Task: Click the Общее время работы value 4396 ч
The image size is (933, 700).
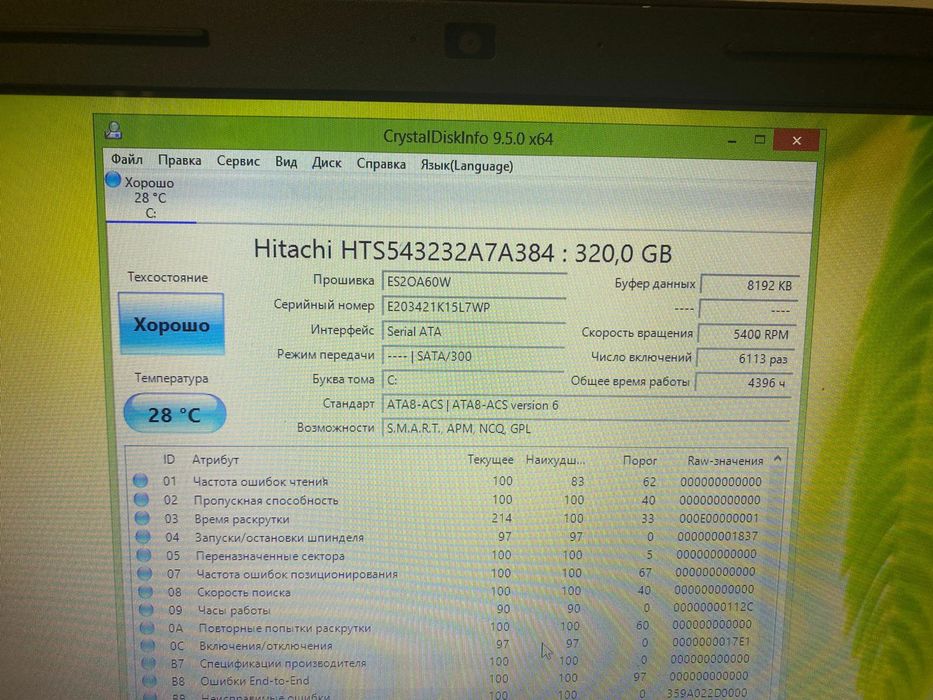Action: pos(744,383)
